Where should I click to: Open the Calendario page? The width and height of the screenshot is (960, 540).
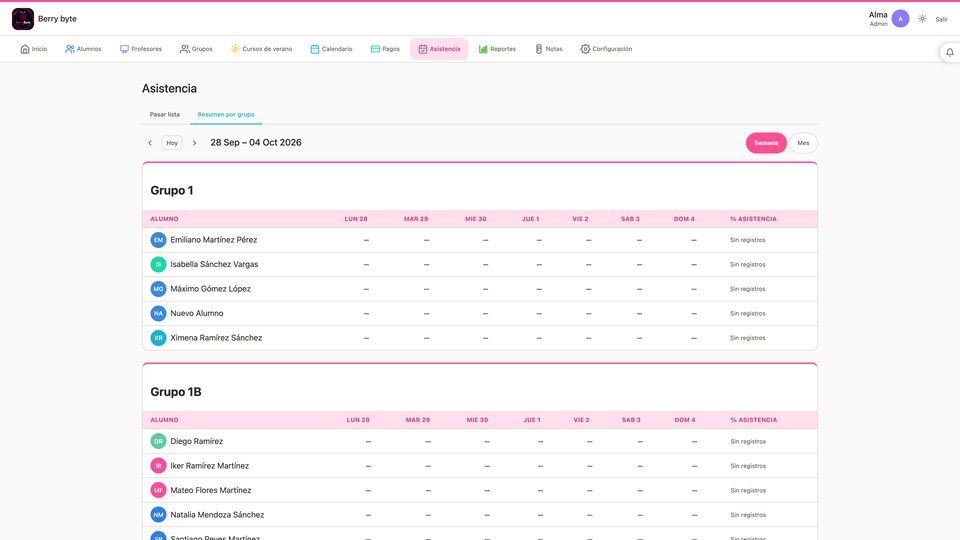click(331, 49)
